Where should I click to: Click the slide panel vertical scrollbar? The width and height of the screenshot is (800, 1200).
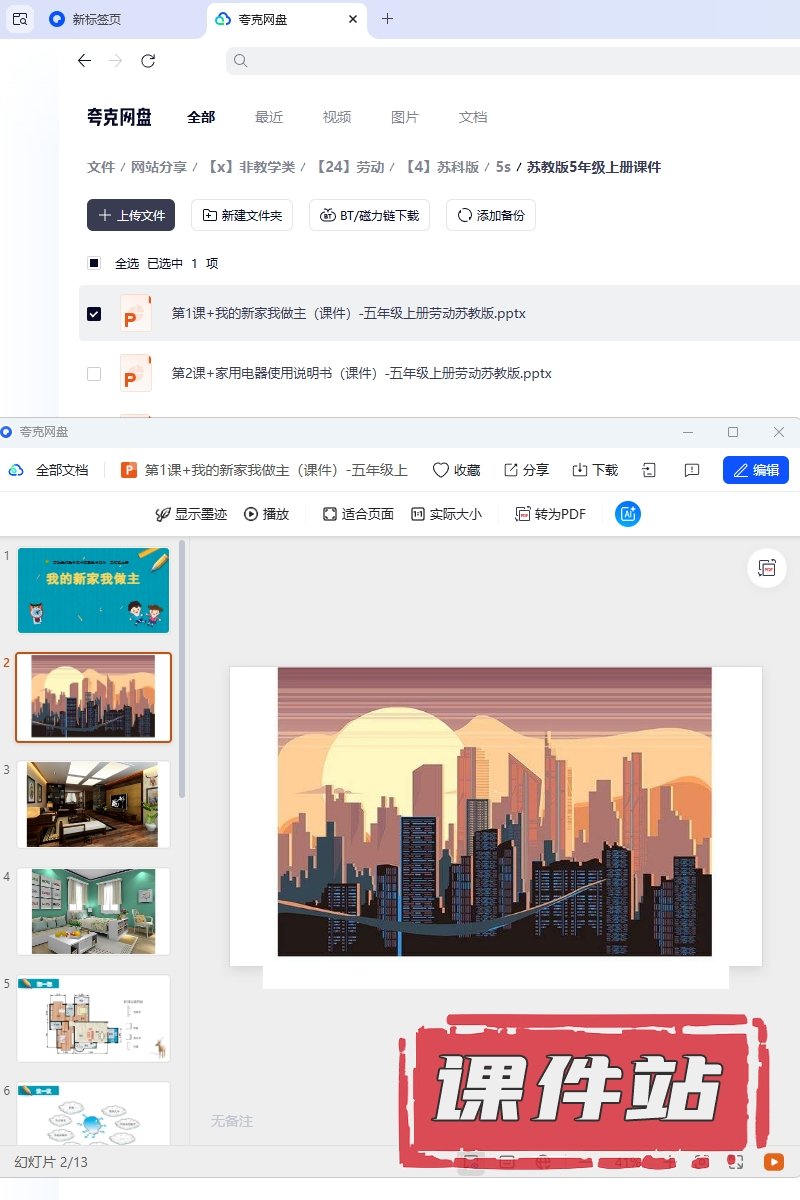tap(182, 670)
